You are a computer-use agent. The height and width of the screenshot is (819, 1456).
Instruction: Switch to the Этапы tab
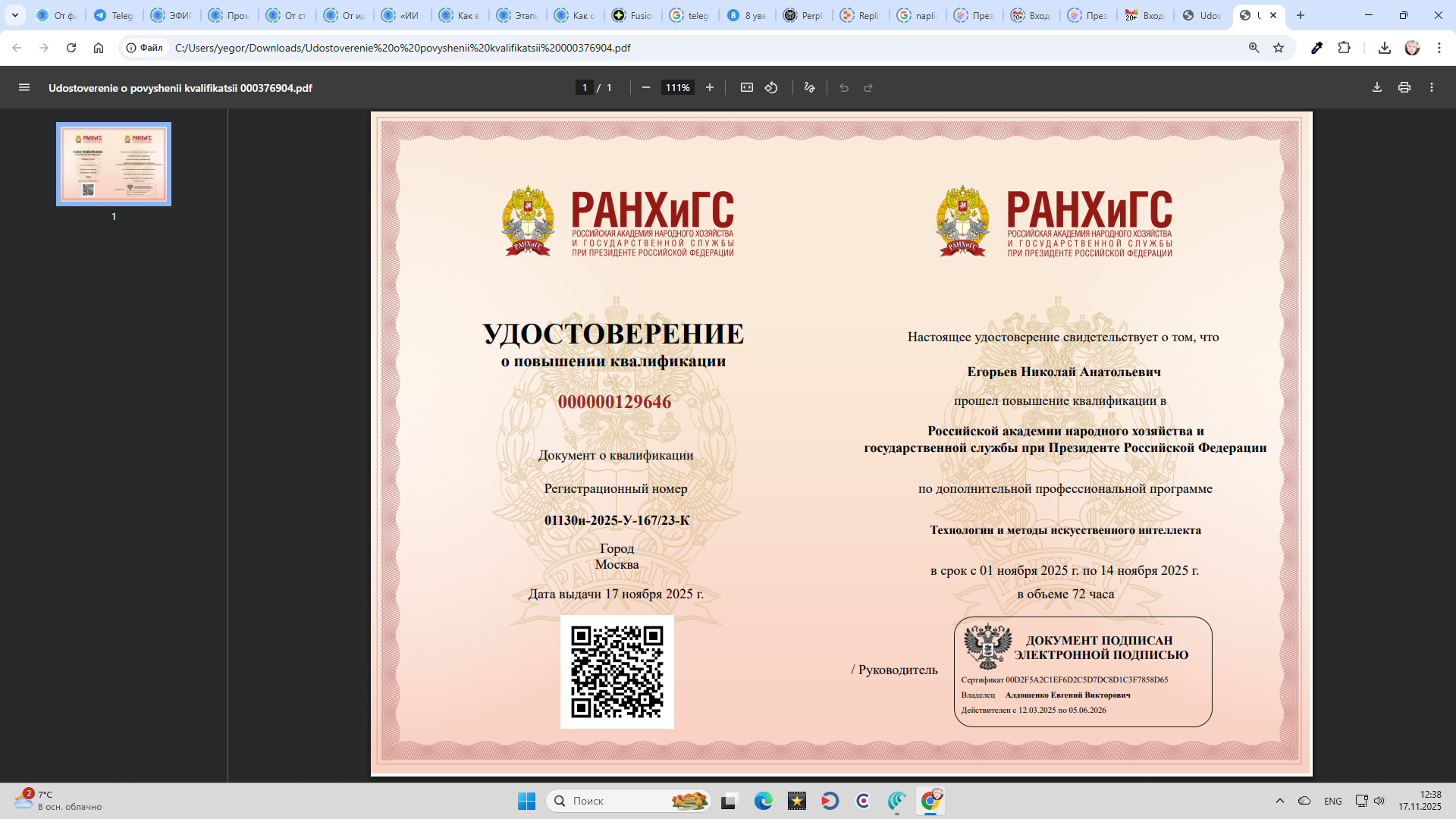pos(517,15)
